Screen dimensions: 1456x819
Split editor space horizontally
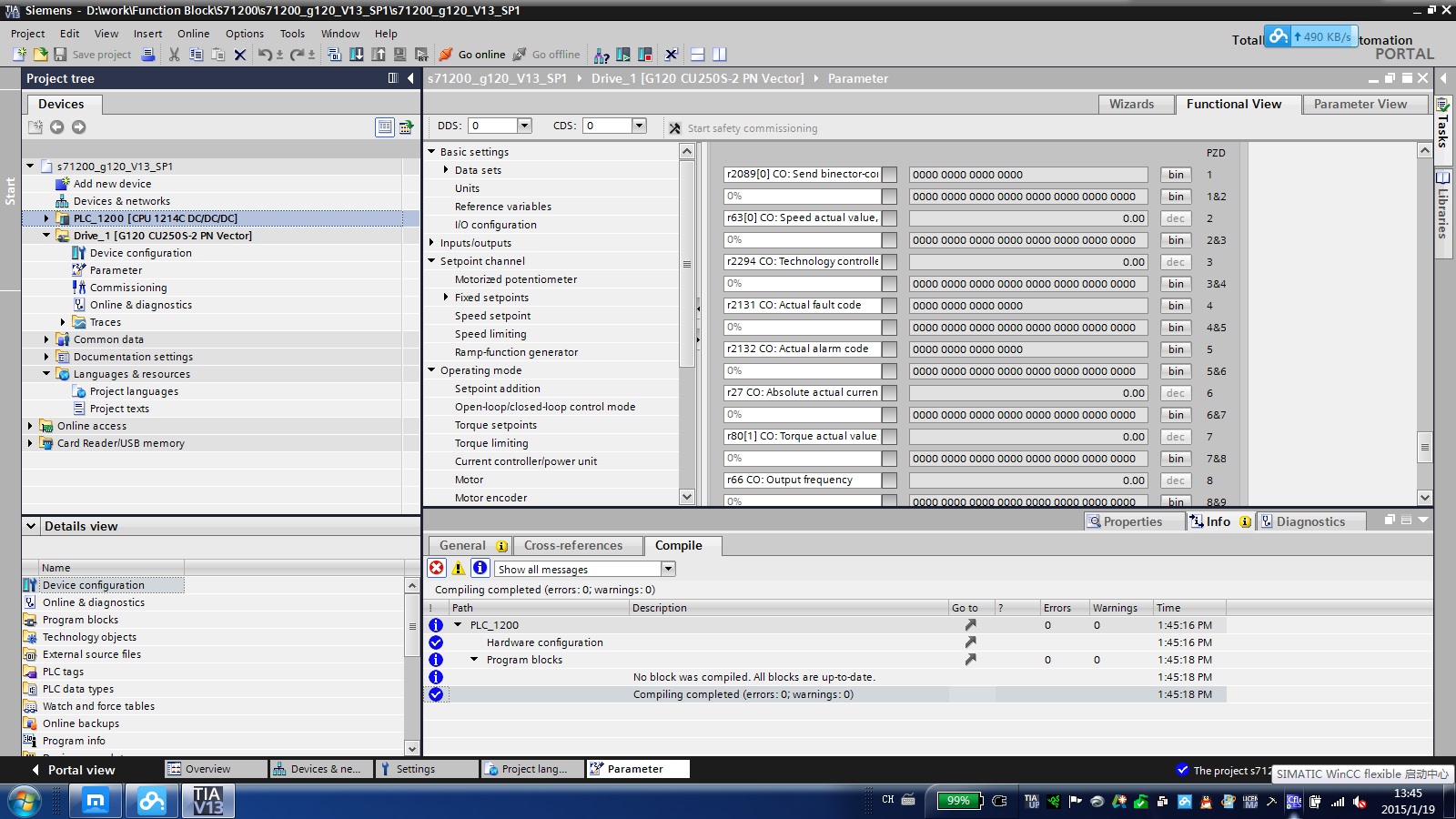click(698, 55)
